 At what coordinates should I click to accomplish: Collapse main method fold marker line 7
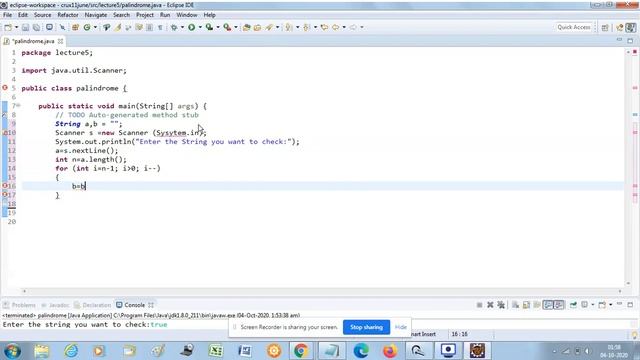18,106
